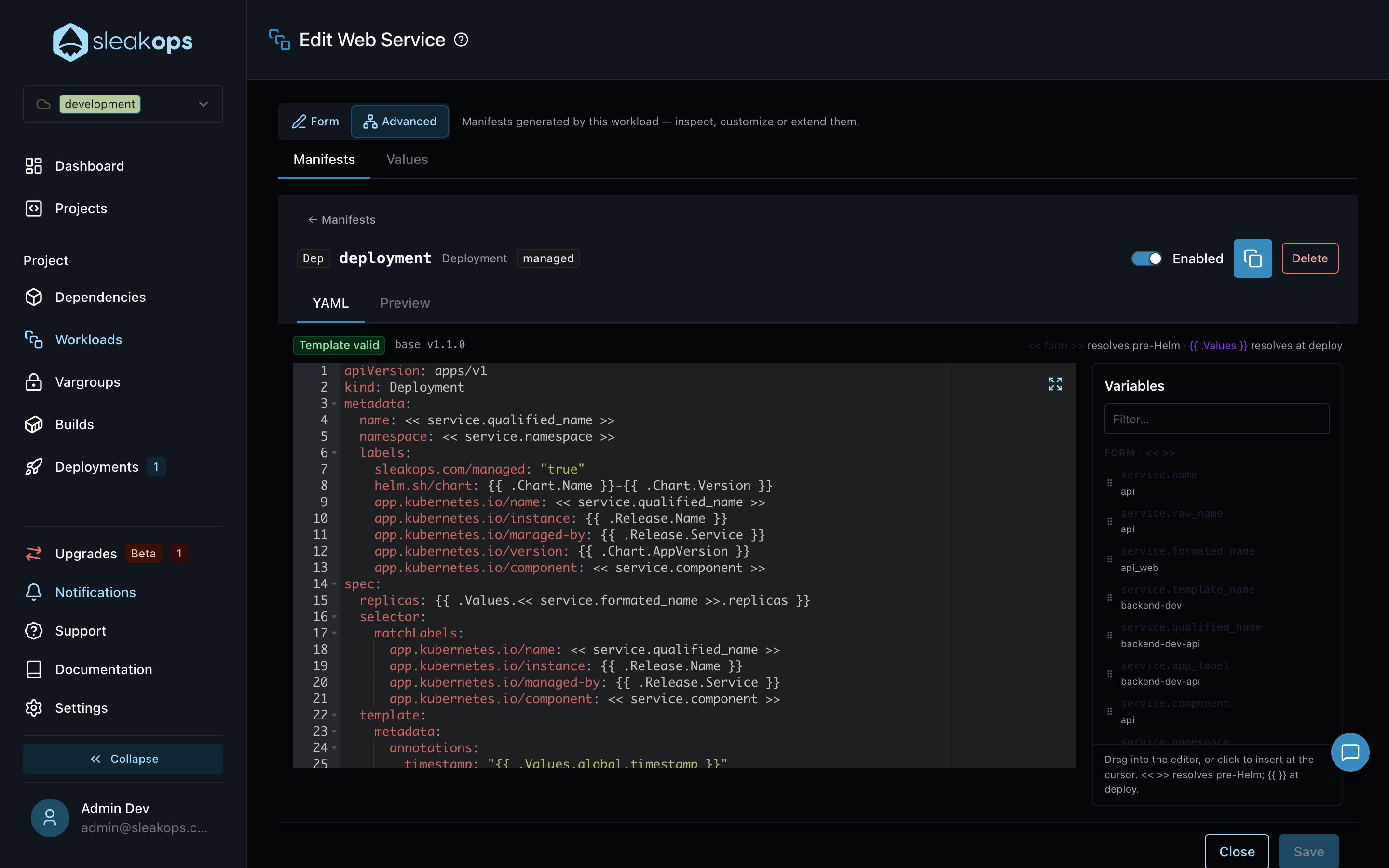Fold the annotations block at line 24
This screenshot has height=868, width=1389.
tap(334, 748)
